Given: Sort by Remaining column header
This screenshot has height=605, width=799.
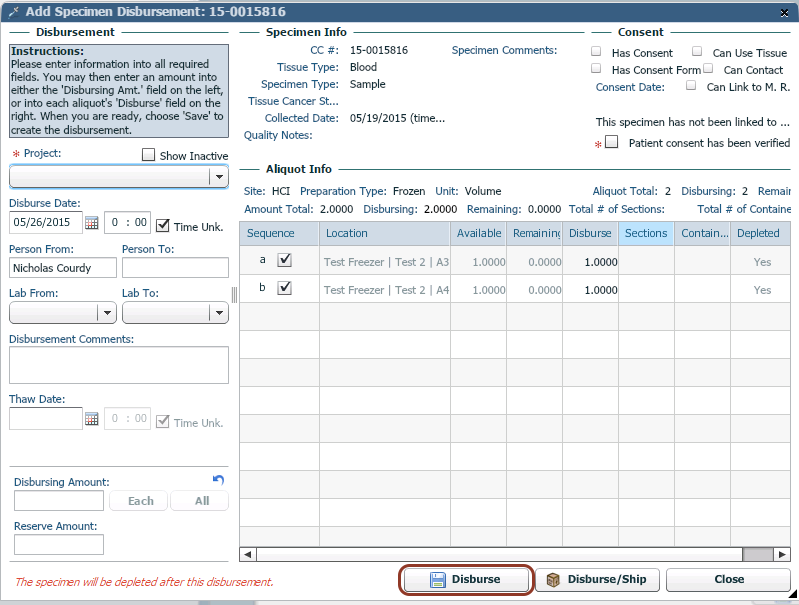Looking at the screenshot, I should click(x=535, y=233).
